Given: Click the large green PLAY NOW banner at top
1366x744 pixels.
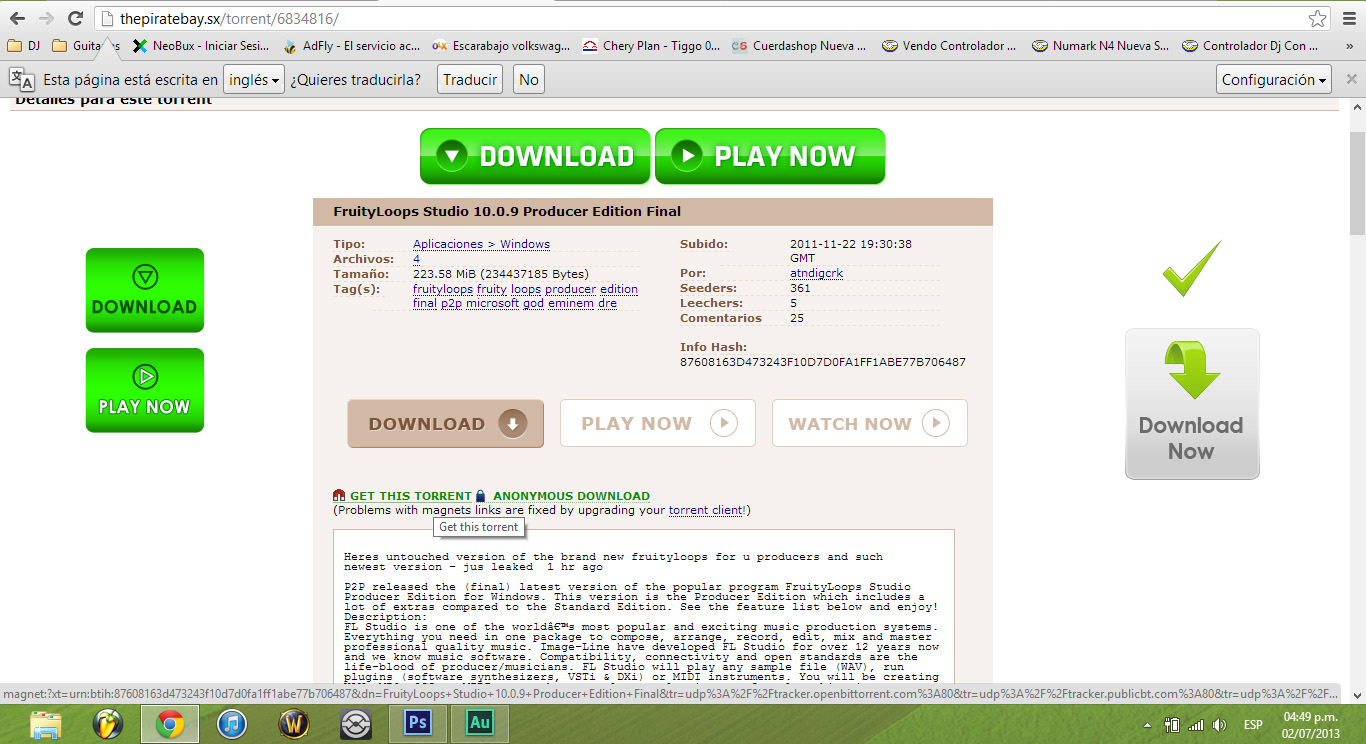Looking at the screenshot, I should pos(770,156).
